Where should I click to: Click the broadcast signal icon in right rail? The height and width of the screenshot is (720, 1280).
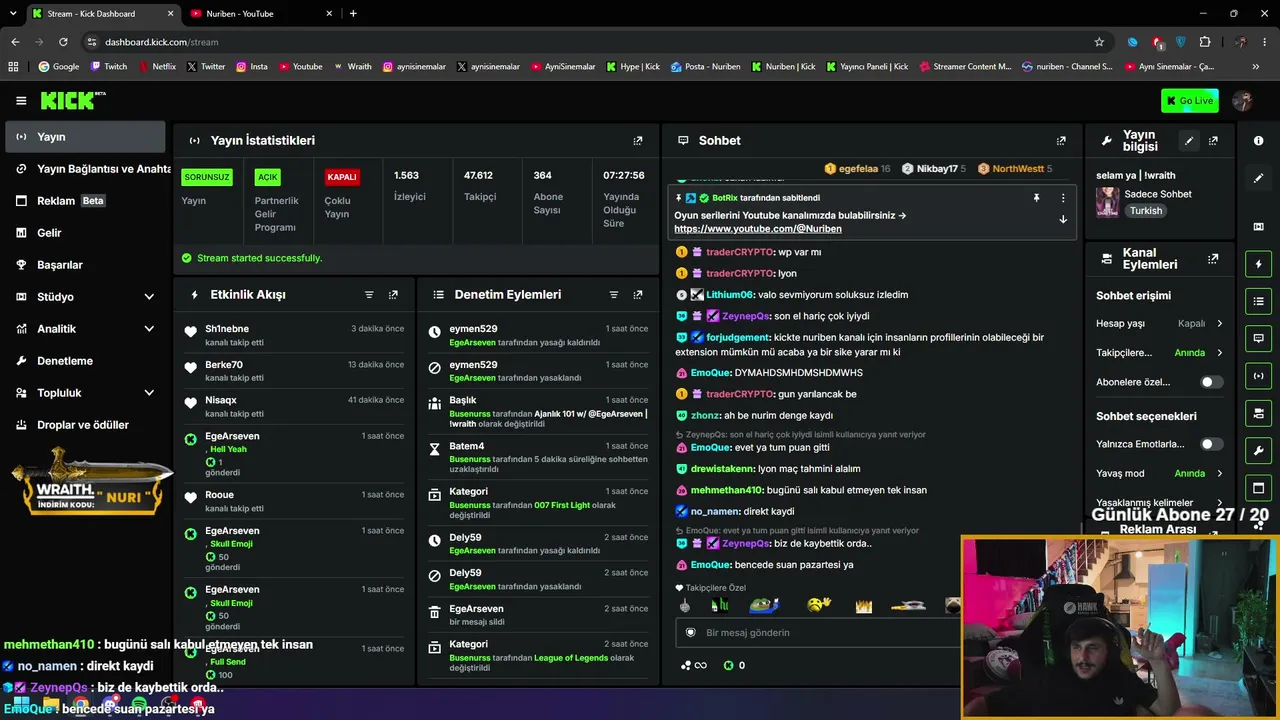point(1258,376)
